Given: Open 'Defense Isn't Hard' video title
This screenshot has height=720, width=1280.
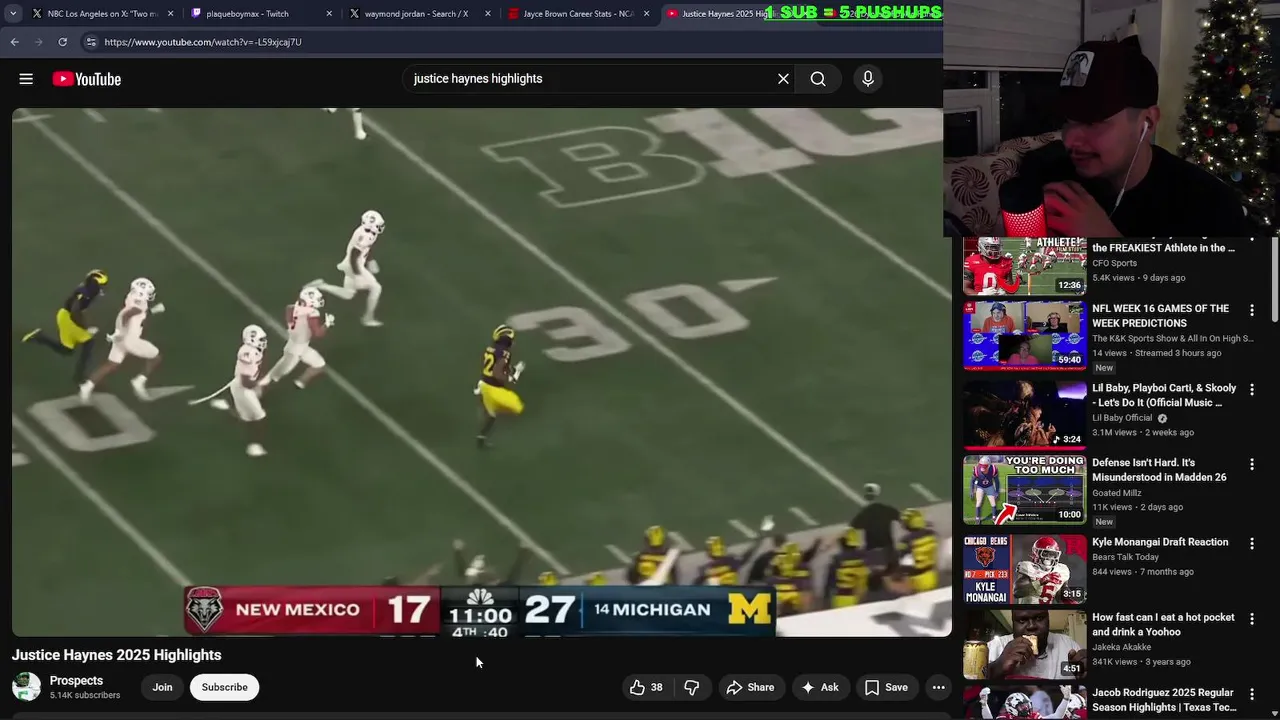Looking at the screenshot, I should [1159, 470].
